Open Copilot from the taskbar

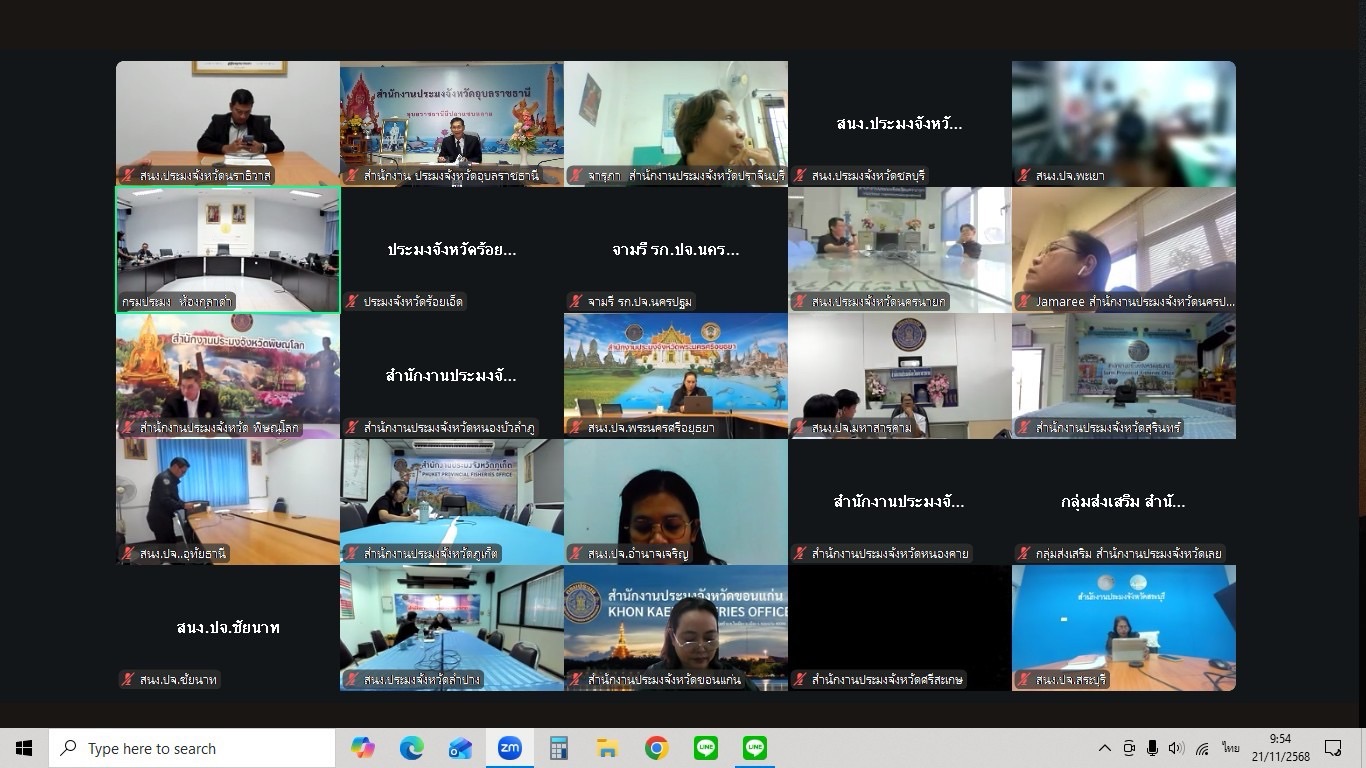point(362,748)
